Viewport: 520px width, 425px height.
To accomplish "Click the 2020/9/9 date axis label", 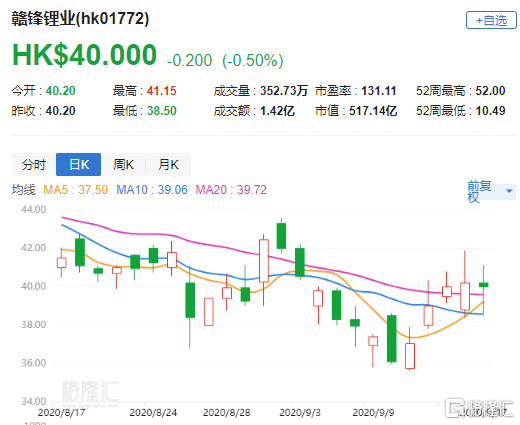I will point(373,413).
